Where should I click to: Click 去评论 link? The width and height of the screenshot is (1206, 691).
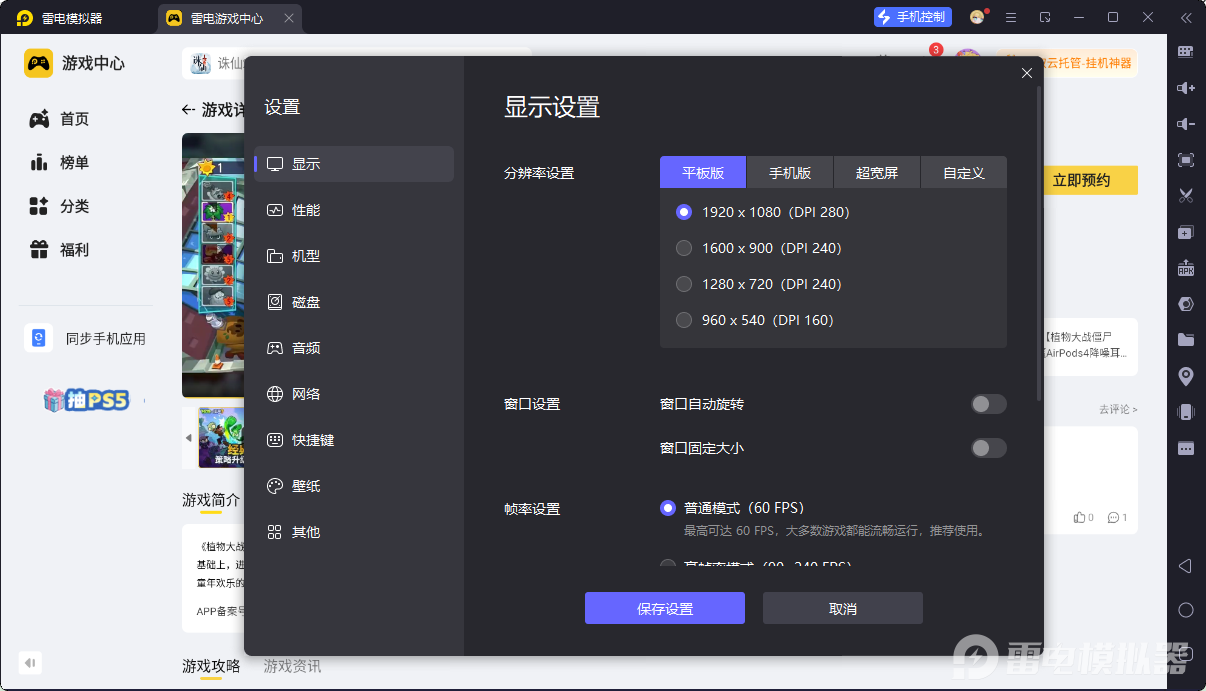pyautogui.click(x=1118, y=409)
